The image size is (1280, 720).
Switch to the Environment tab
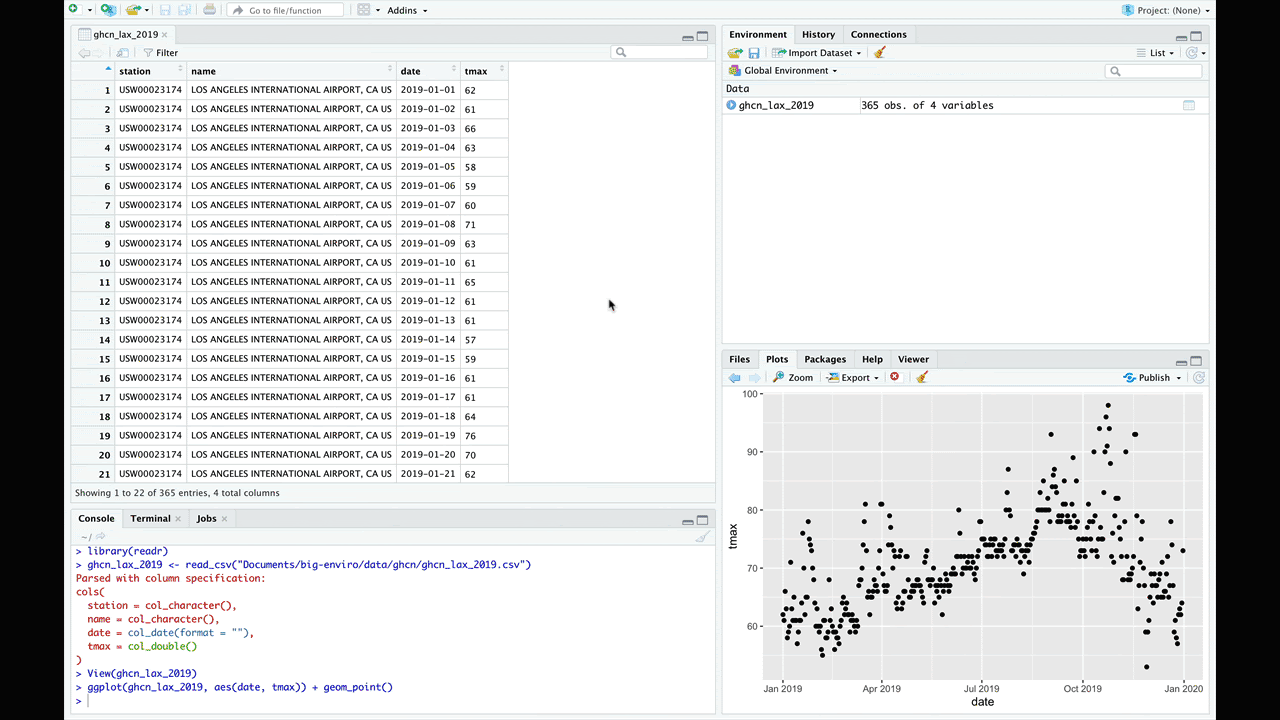click(757, 34)
